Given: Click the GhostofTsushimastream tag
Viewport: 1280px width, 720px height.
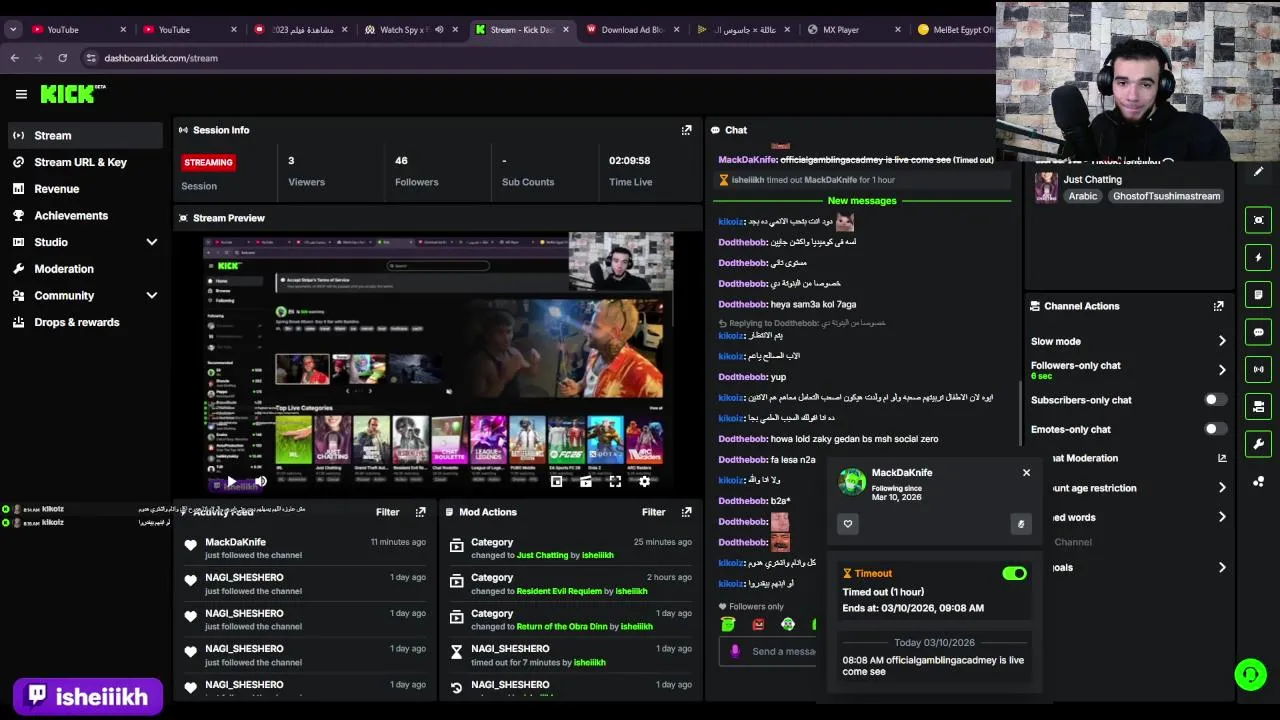Looking at the screenshot, I should click(1166, 196).
